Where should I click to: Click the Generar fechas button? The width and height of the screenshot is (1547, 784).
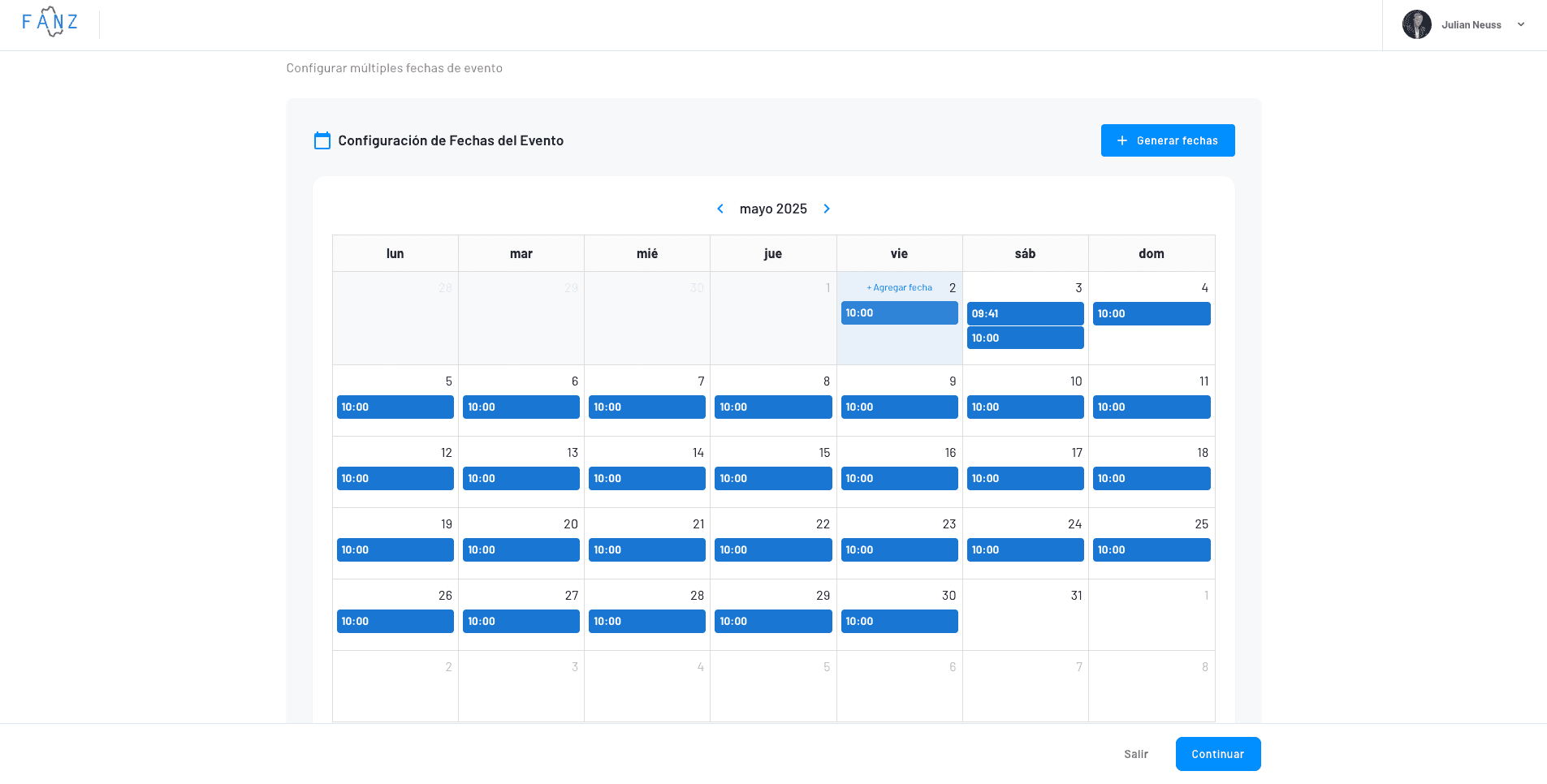[1168, 140]
